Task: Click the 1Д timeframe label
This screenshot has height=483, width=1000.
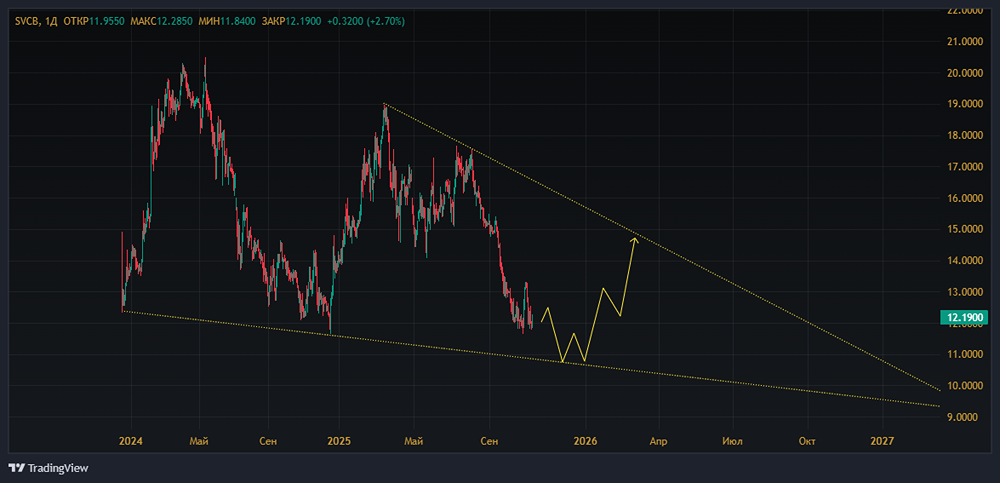Action: [53, 21]
